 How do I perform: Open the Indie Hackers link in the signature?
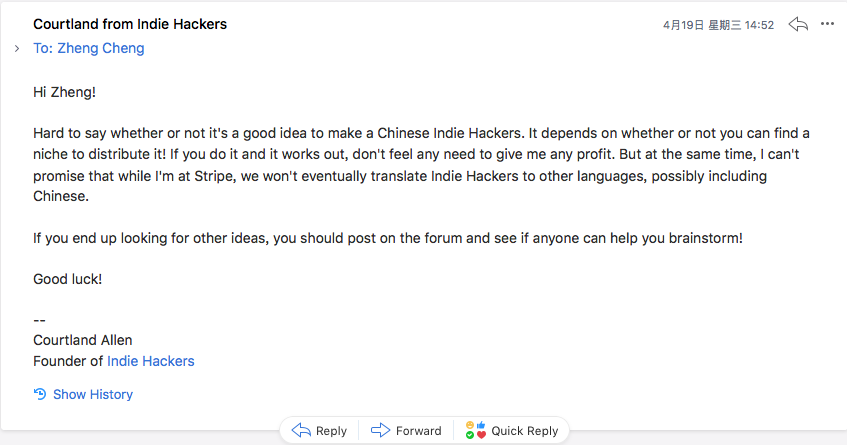click(151, 361)
